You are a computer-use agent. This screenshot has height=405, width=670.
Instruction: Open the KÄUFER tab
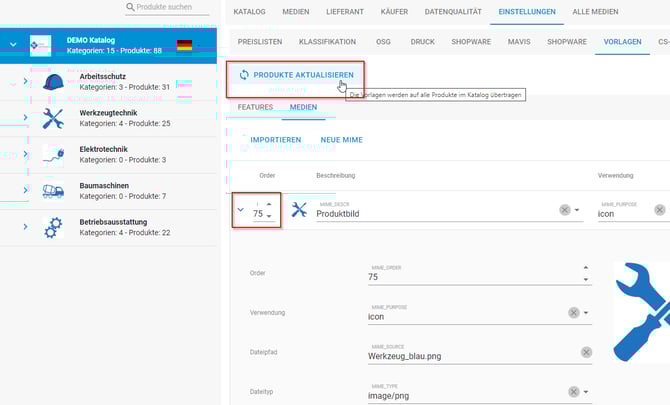click(394, 12)
